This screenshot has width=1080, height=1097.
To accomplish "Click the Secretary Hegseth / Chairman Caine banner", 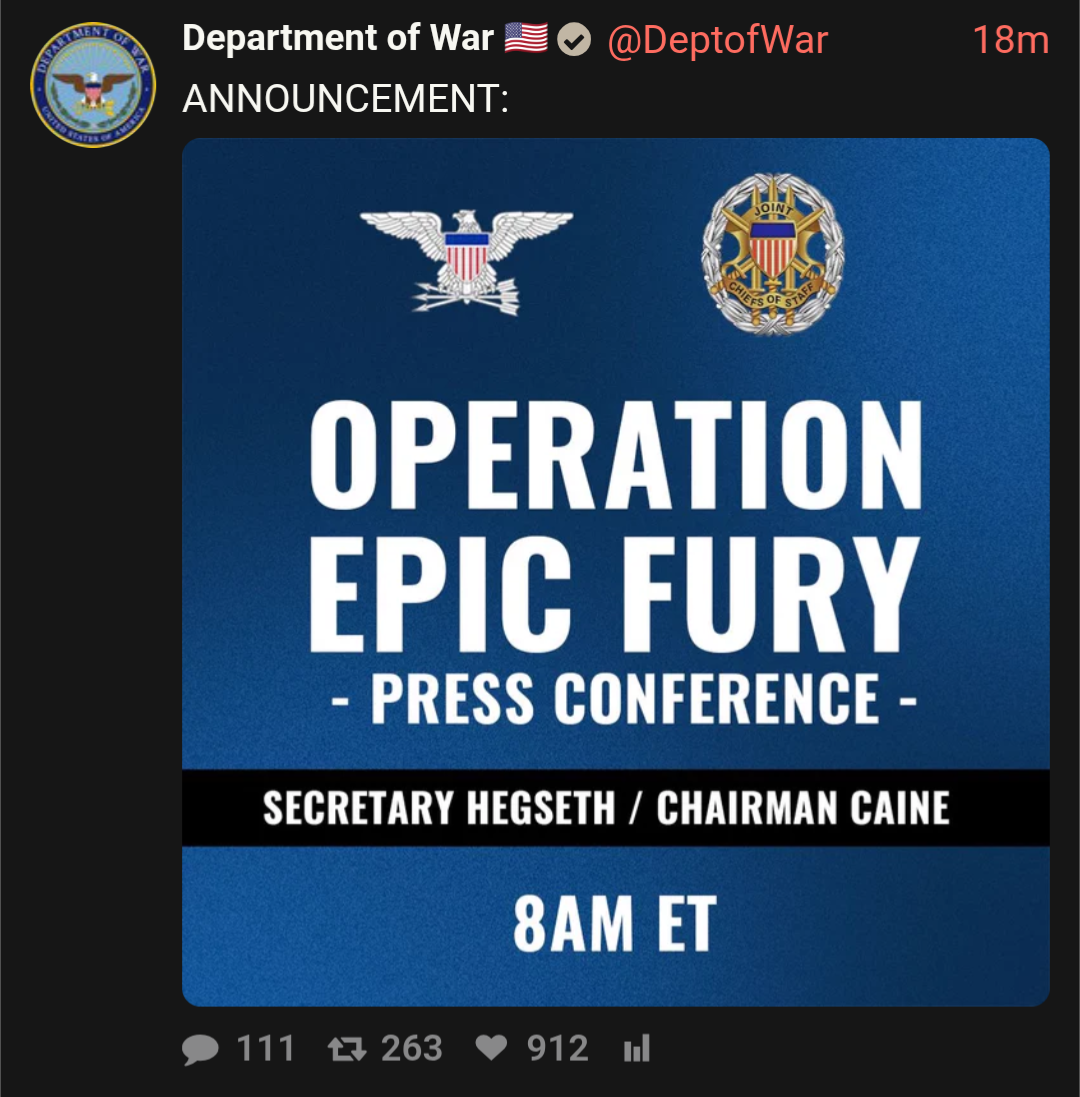I will coord(607,808).
